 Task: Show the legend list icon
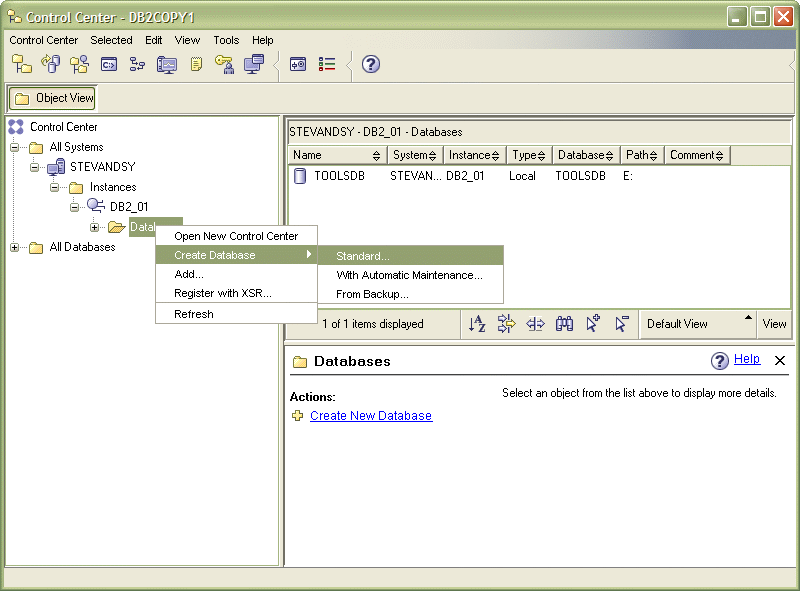[327, 64]
